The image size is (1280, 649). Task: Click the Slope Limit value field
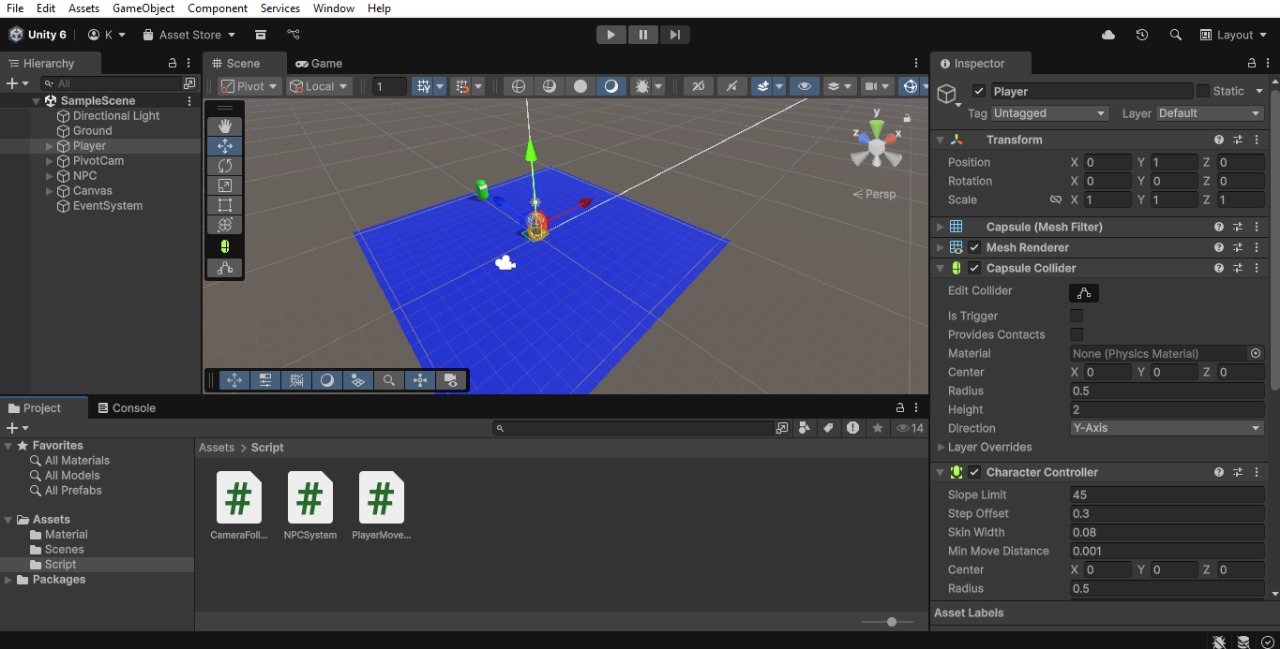1167,495
